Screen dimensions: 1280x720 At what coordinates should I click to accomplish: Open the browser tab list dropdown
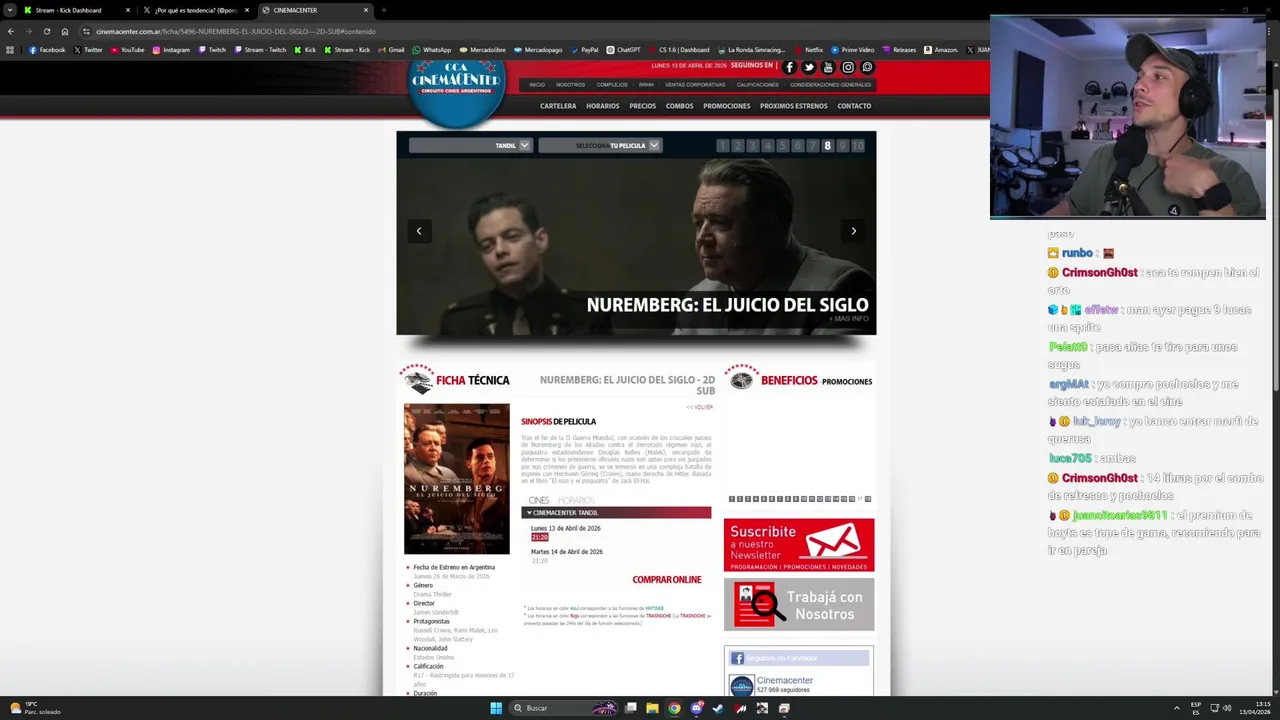[10, 10]
